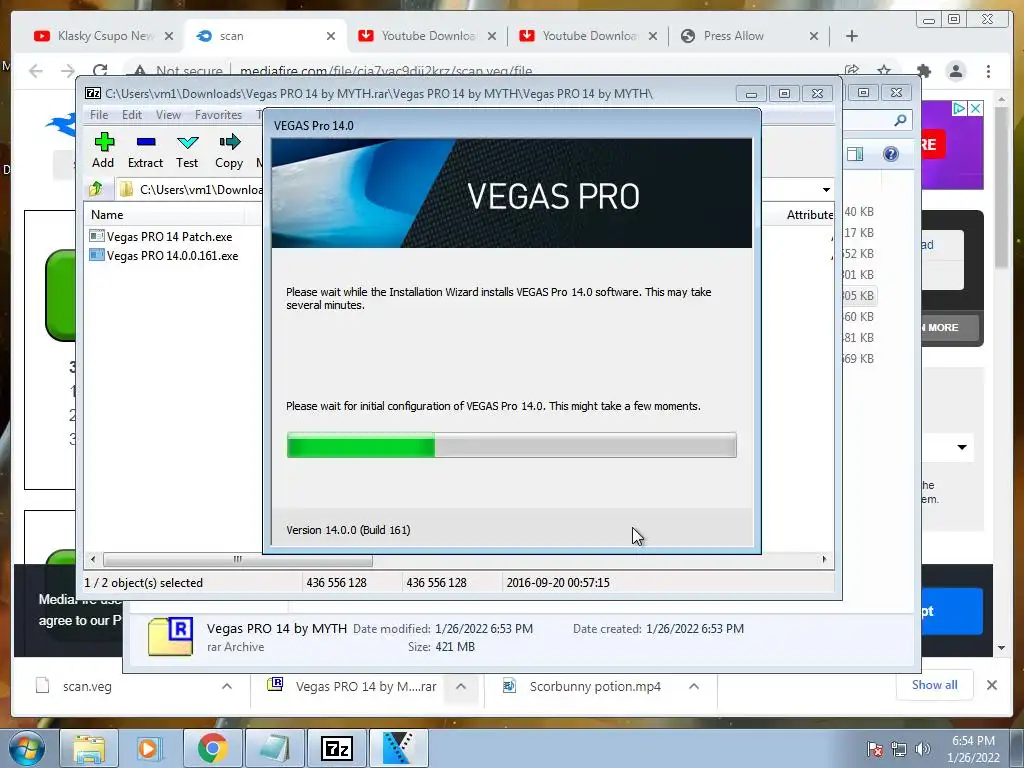Click the notepad-style taskbar icon
The image size is (1024, 768).
(275, 748)
